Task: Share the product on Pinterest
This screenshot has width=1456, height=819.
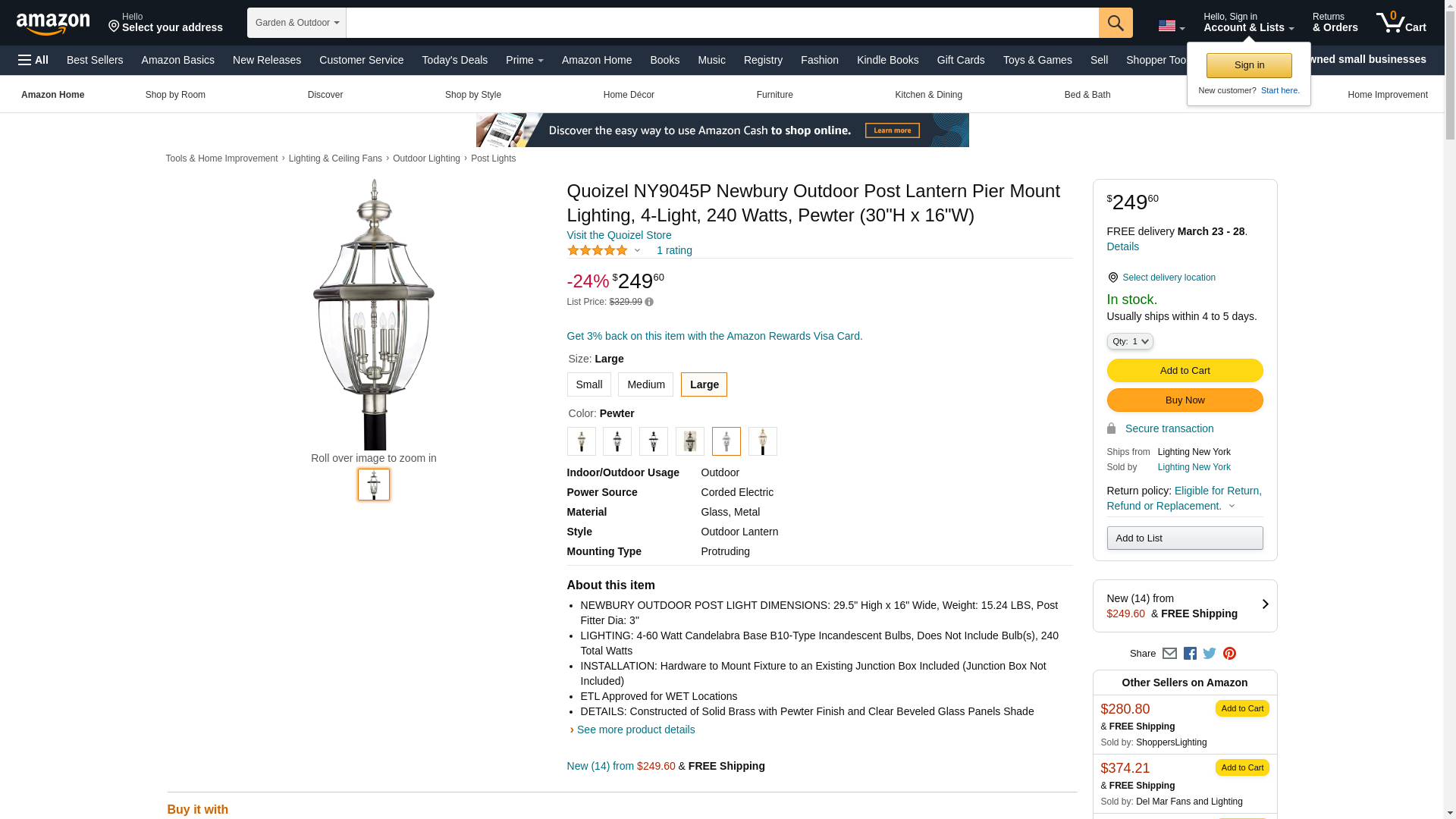Action: 1229,654
